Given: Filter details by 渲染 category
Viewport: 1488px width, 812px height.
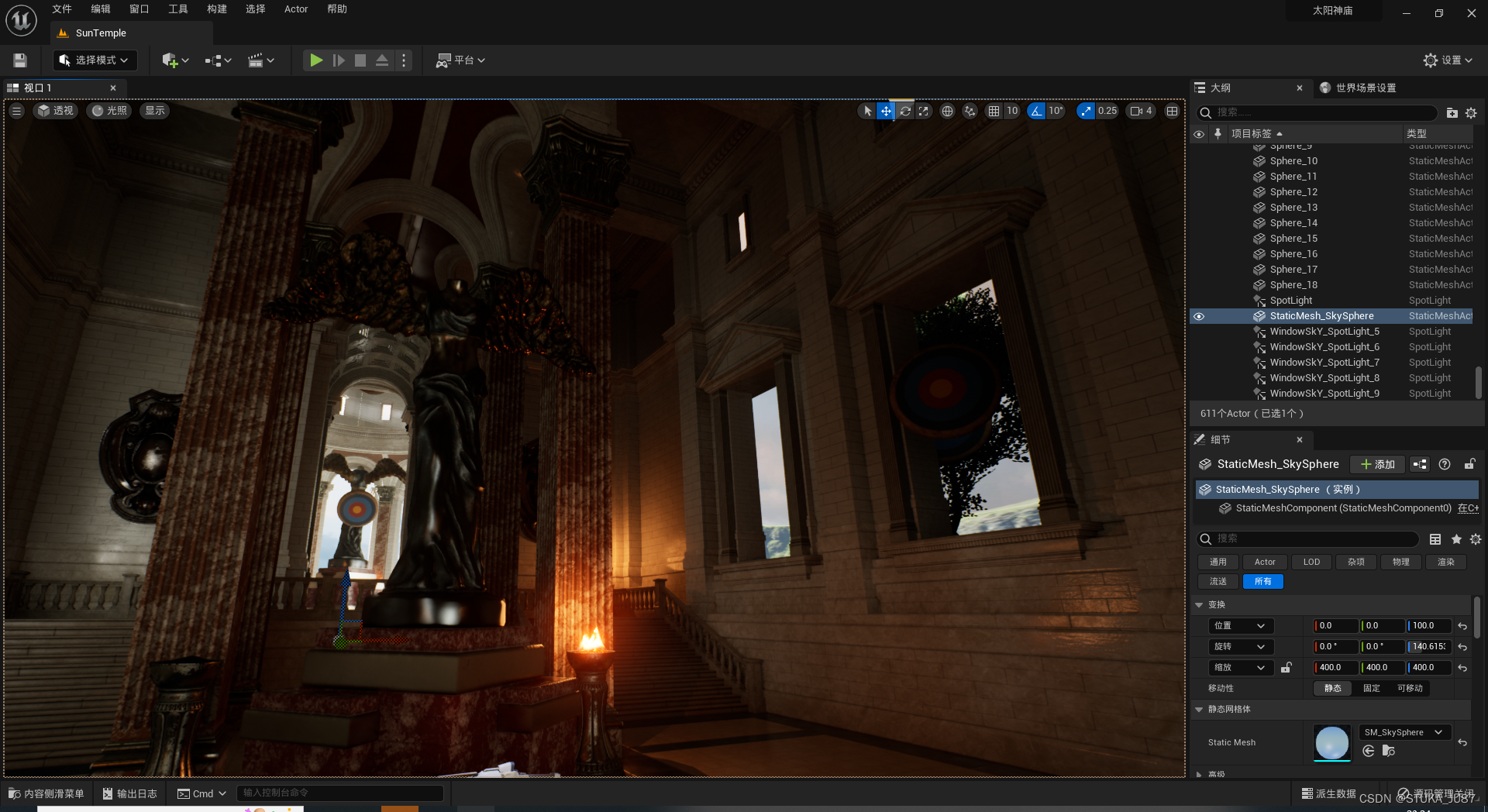Looking at the screenshot, I should point(1445,562).
